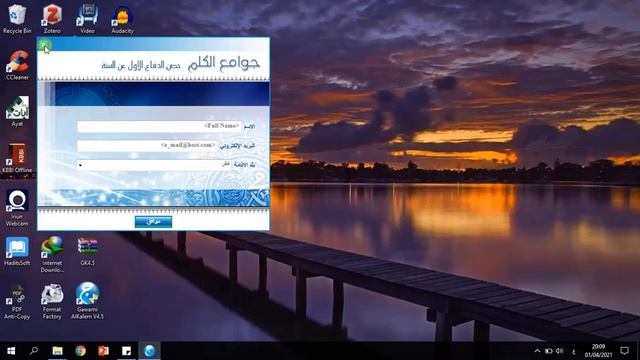Launch HadithSoft from the desktop
Image resolution: width=640 pixels, height=360 pixels.
17,251
